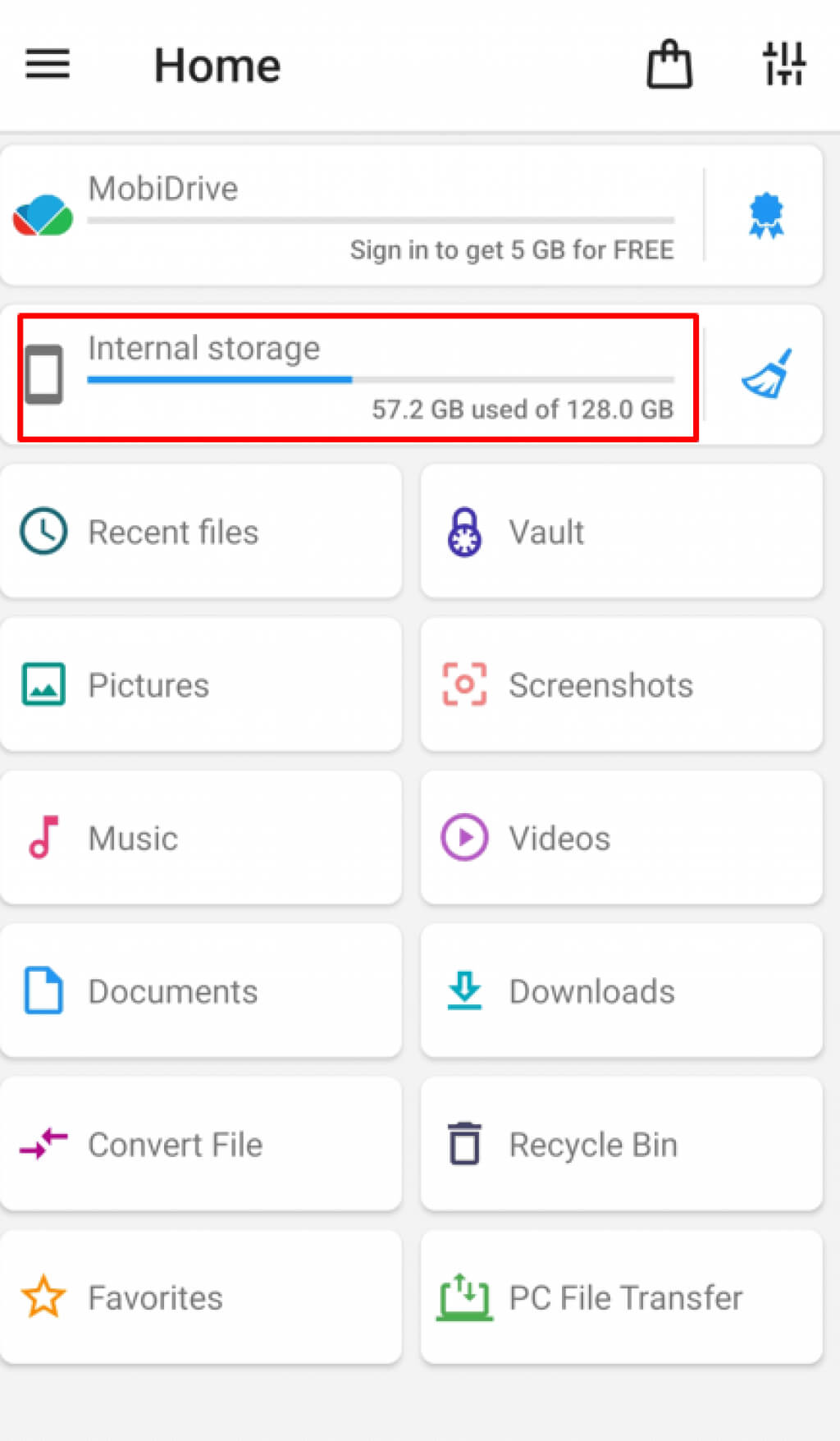Click the Internal storage usage bar
The image size is (840, 1441).
(x=381, y=380)
